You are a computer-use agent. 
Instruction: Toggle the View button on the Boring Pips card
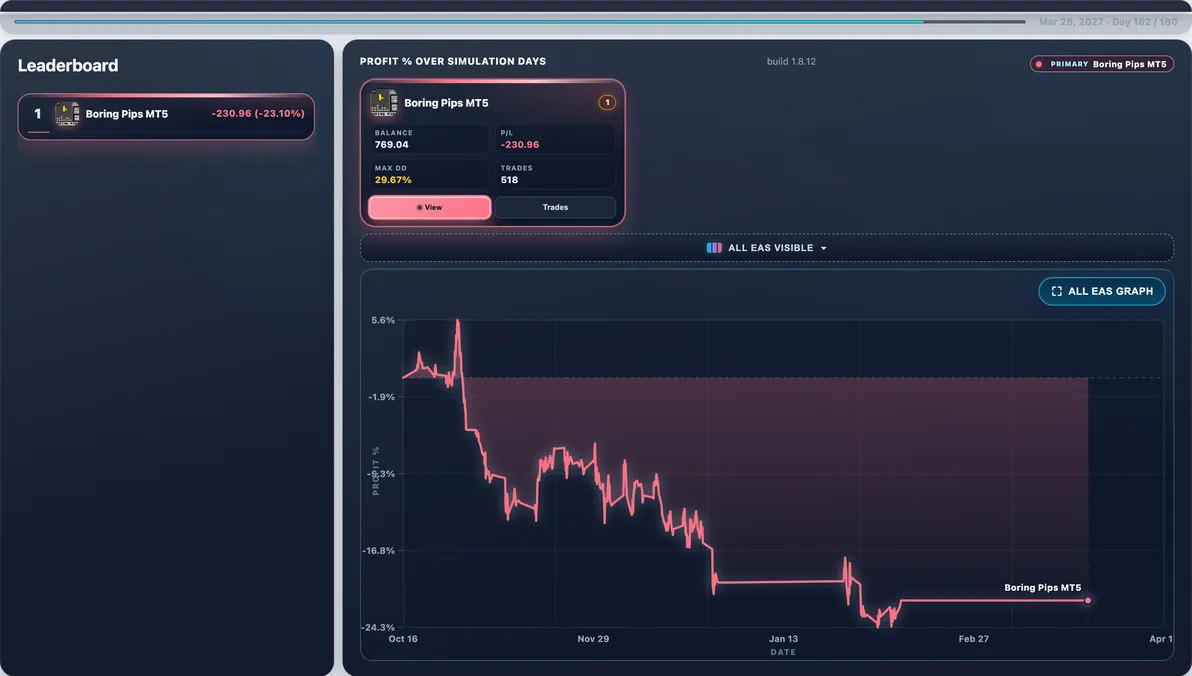click(430, 207)
